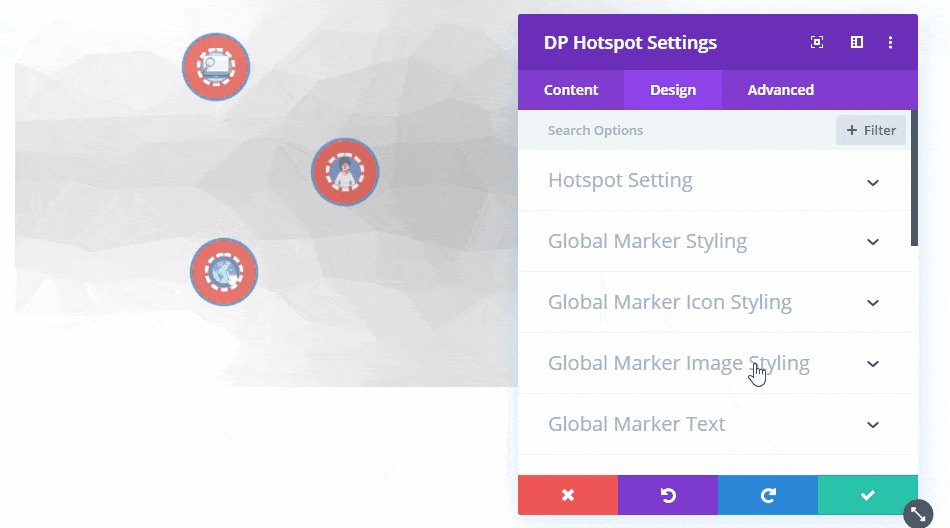
Task: Expand Global Marker Image Styling chevron
Action: click(872, 364)
